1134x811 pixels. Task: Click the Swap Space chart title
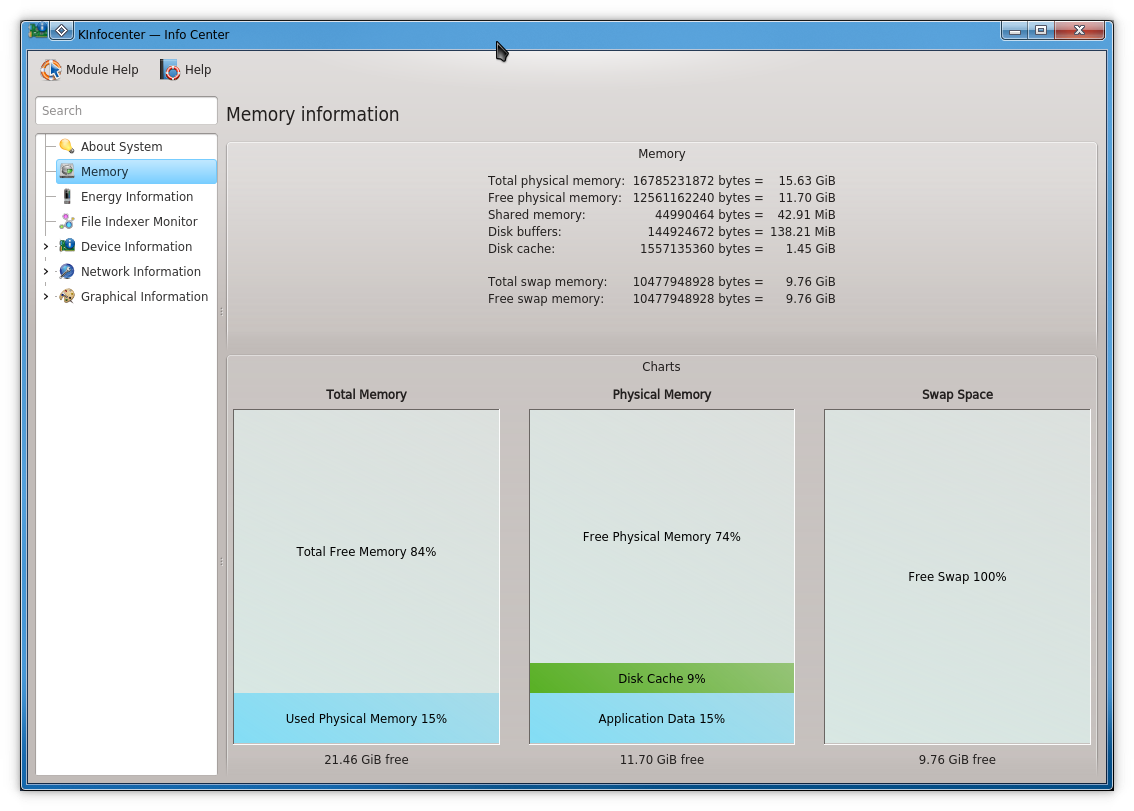[957, 394]
